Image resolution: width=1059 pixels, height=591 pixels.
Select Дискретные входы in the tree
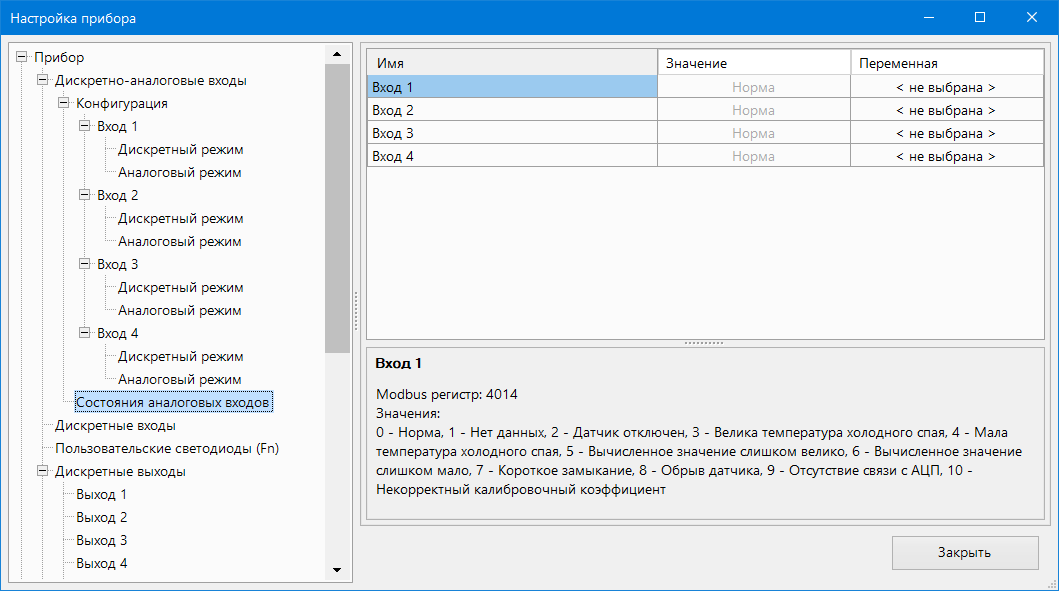click(115, 426)
